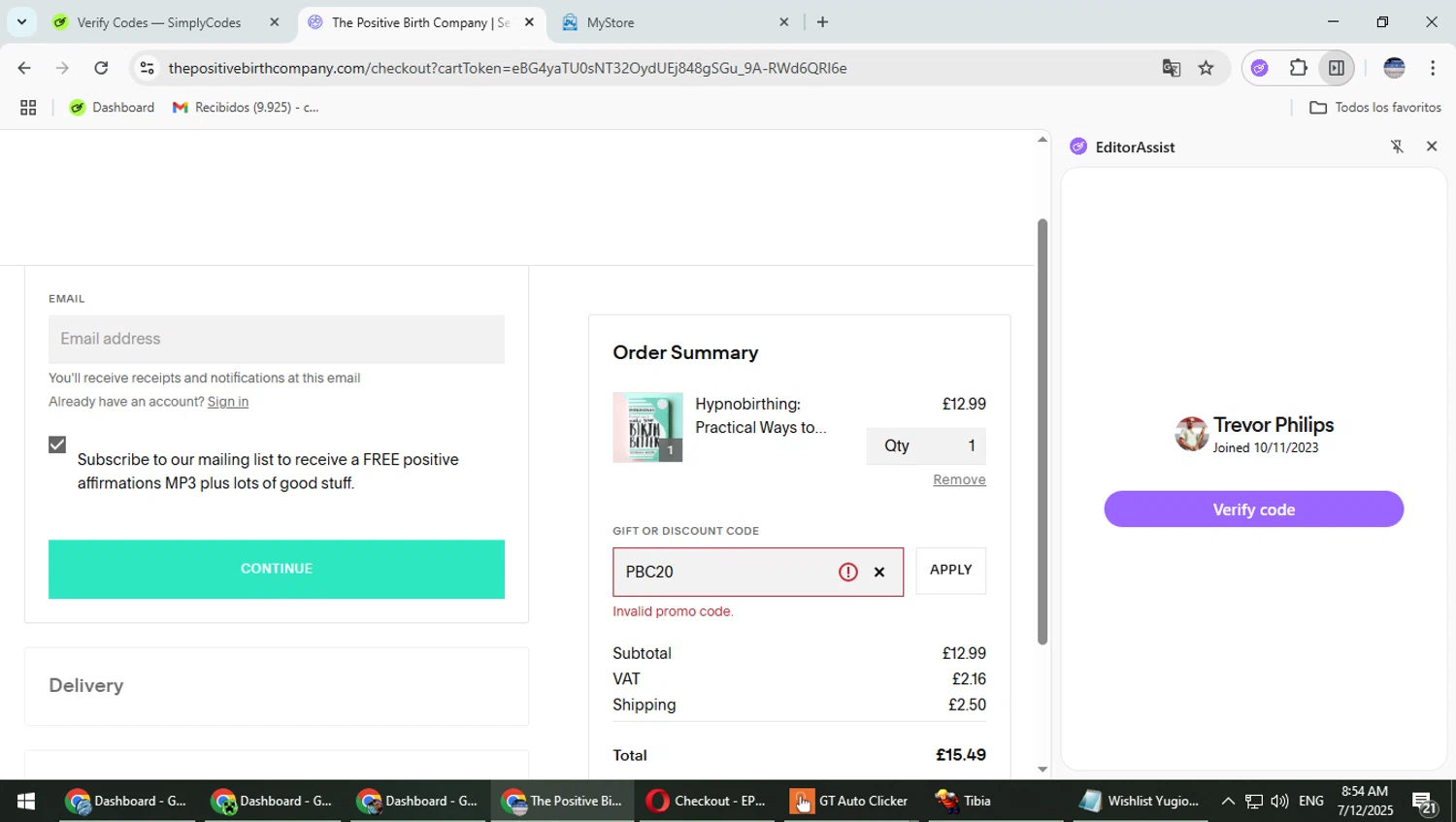Open the EditorAssist extension icon in toolbar
The height and width of the screenshot is (822, 1456).
pos(1260,68)
